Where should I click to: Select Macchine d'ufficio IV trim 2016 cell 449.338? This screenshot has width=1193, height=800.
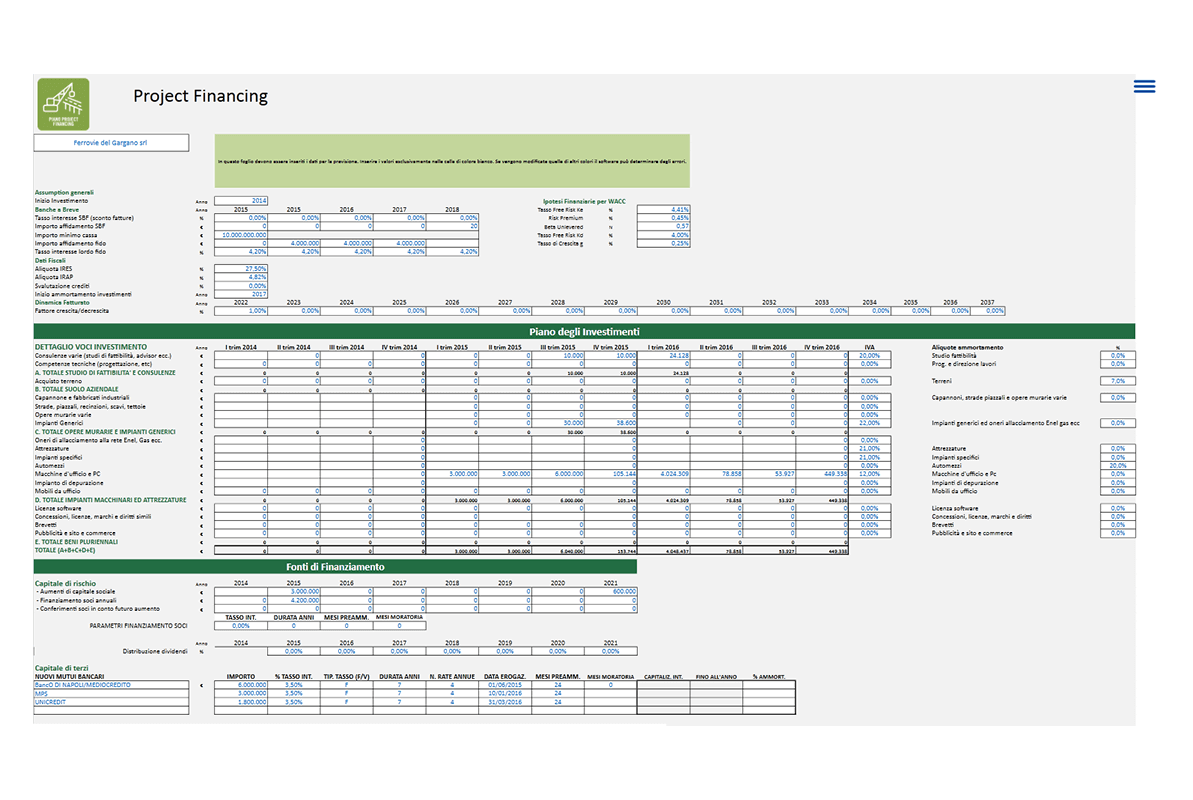click(822, 473)
